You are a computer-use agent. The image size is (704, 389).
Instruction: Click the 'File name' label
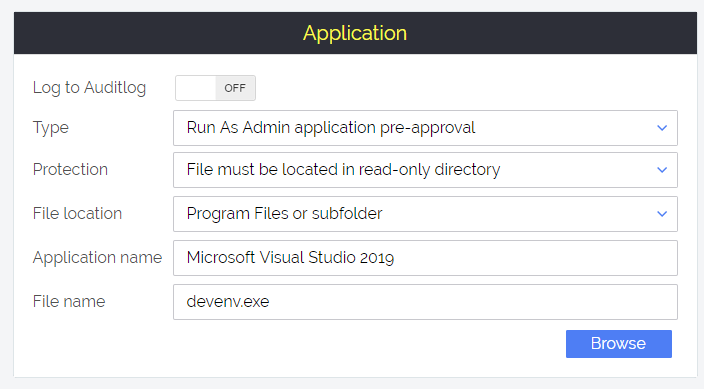[69, 301]
